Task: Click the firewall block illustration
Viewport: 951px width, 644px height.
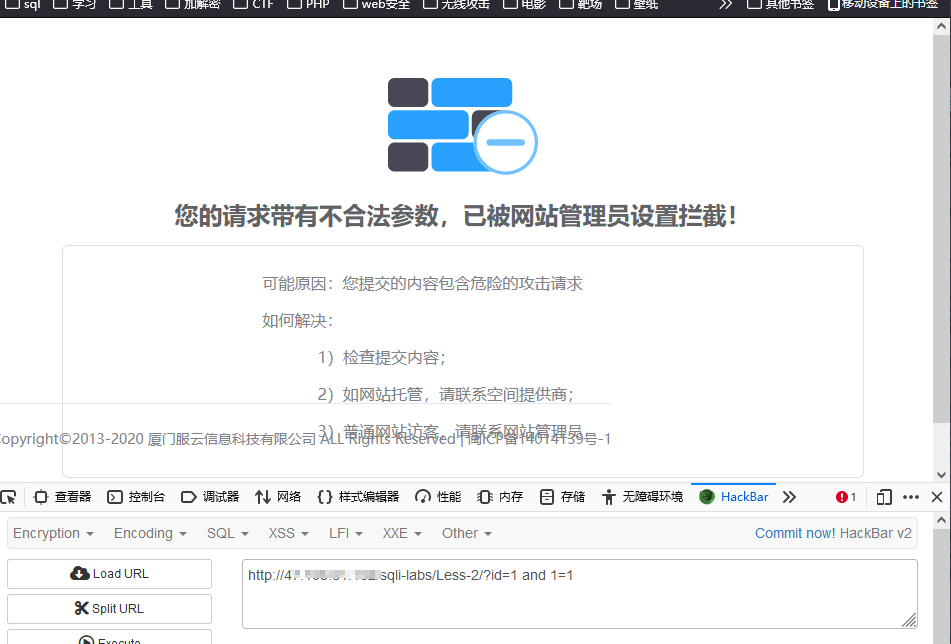Action: tap(463, 126)
